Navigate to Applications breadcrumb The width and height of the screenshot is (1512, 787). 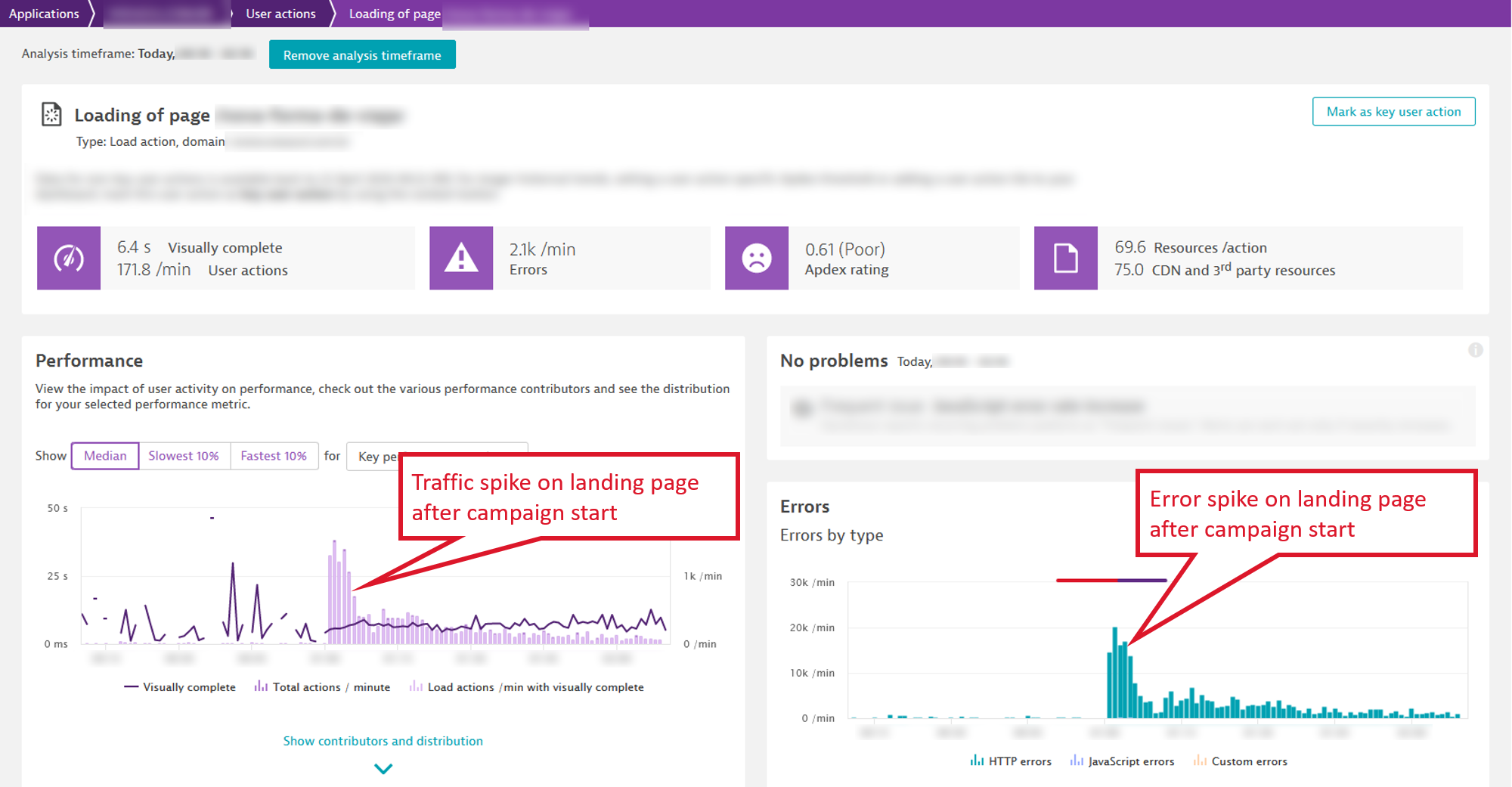44,14
